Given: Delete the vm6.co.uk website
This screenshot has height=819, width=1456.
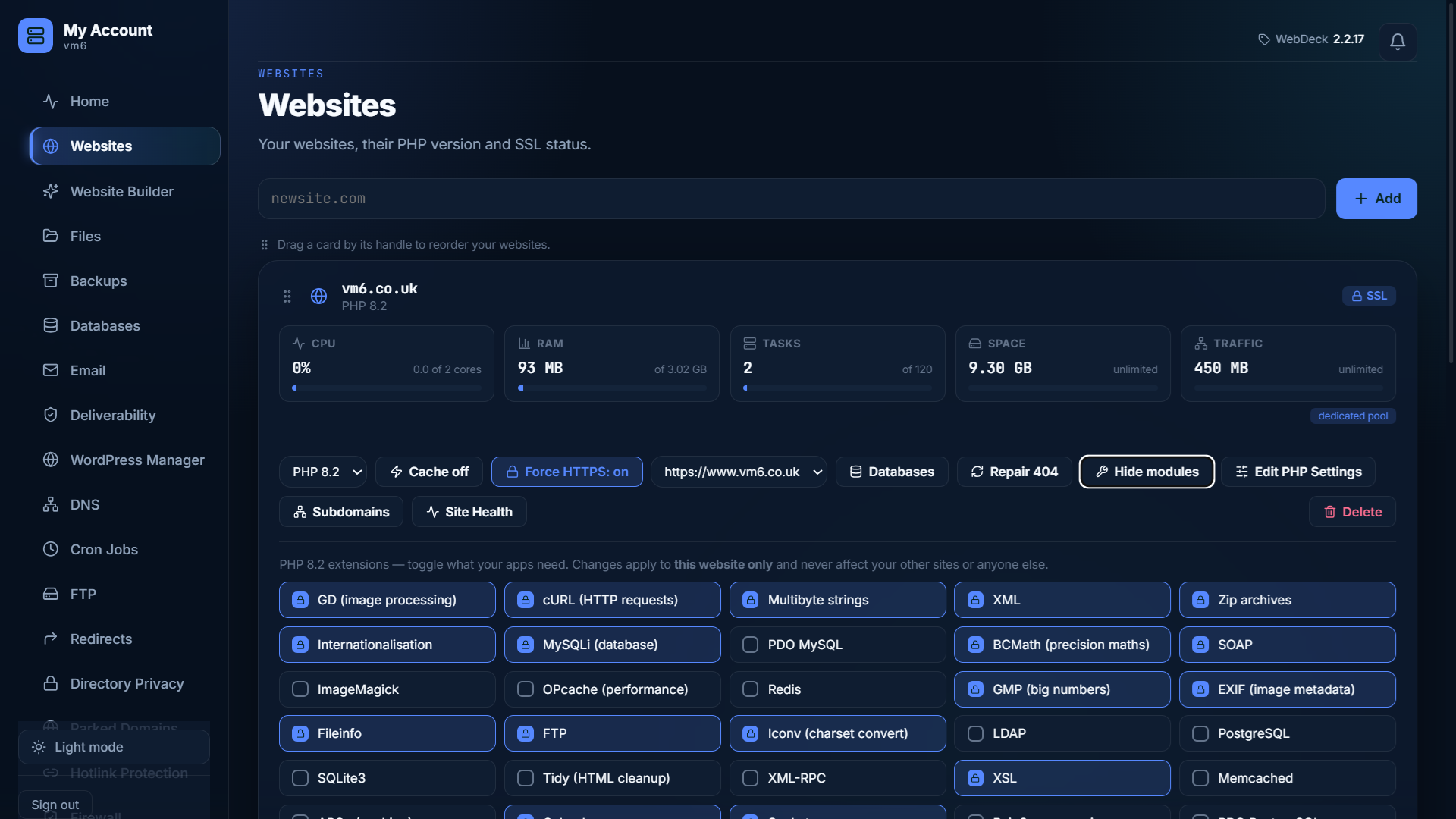Looking at the screenshot, I should [1352, 512].
